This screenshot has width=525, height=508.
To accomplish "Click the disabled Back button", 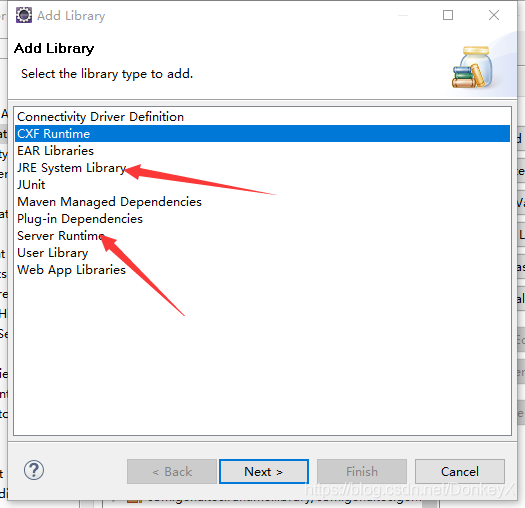I will point(172,471).
